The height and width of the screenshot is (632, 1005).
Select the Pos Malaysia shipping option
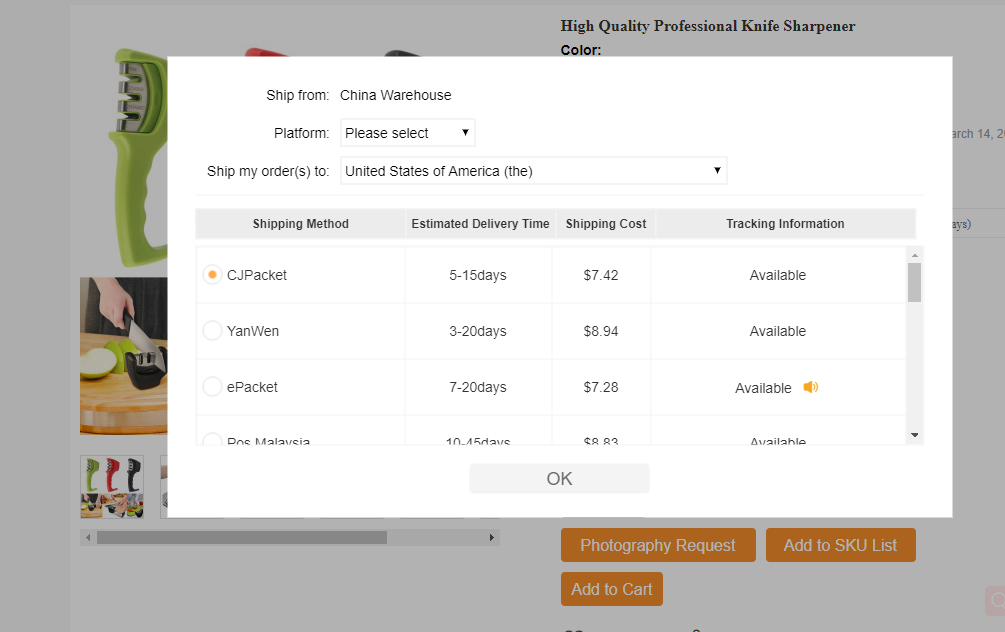coord(212,440)
